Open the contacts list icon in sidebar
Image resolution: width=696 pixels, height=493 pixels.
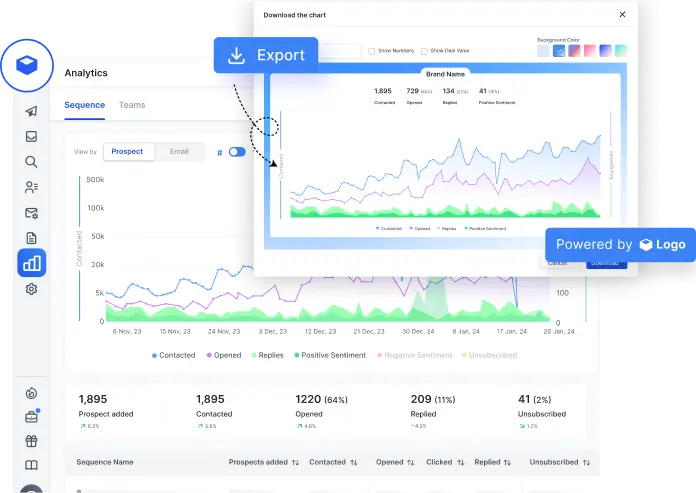pyautogui.click(x=32, y=187)
